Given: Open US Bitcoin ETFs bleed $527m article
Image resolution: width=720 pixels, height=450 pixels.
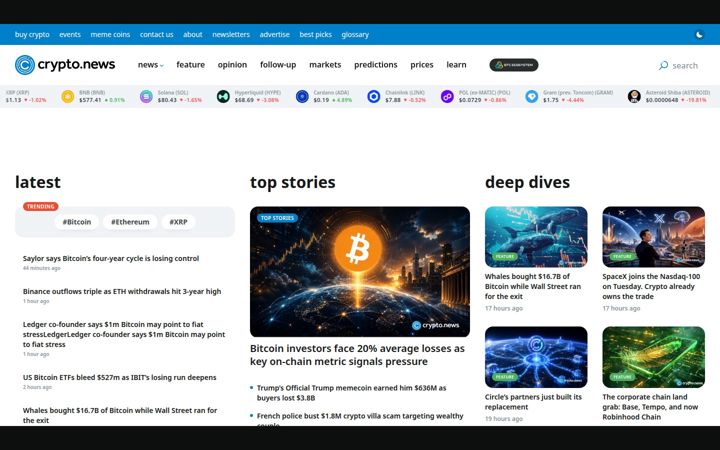Looking at the screenshot, I should click(119, 377).
